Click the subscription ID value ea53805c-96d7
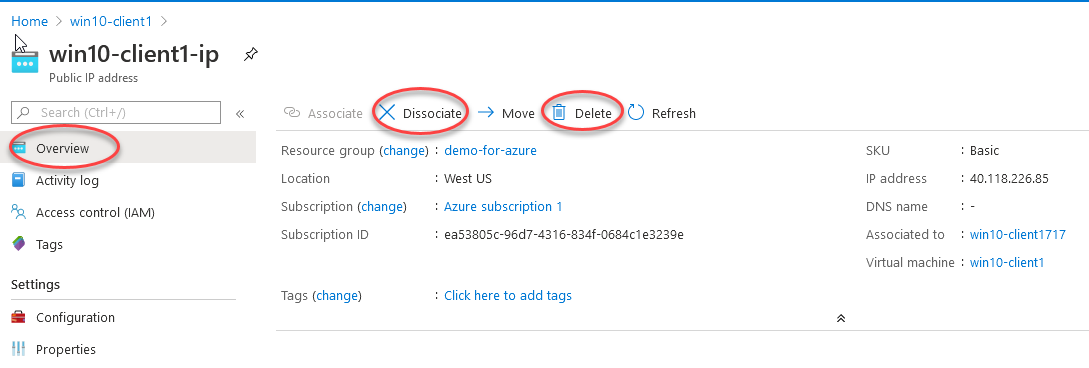Screen dimensions: 1089x368 click(564, 235)
